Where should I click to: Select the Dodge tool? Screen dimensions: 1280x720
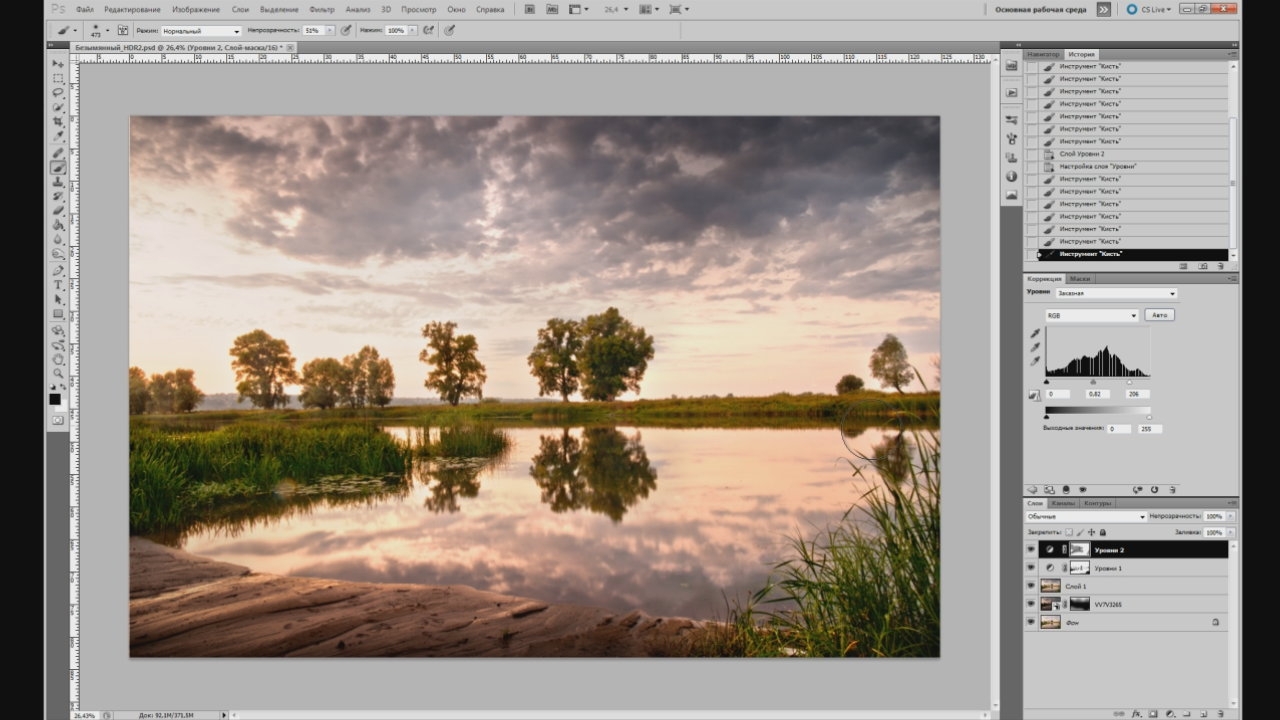click(x=58, y=253)
